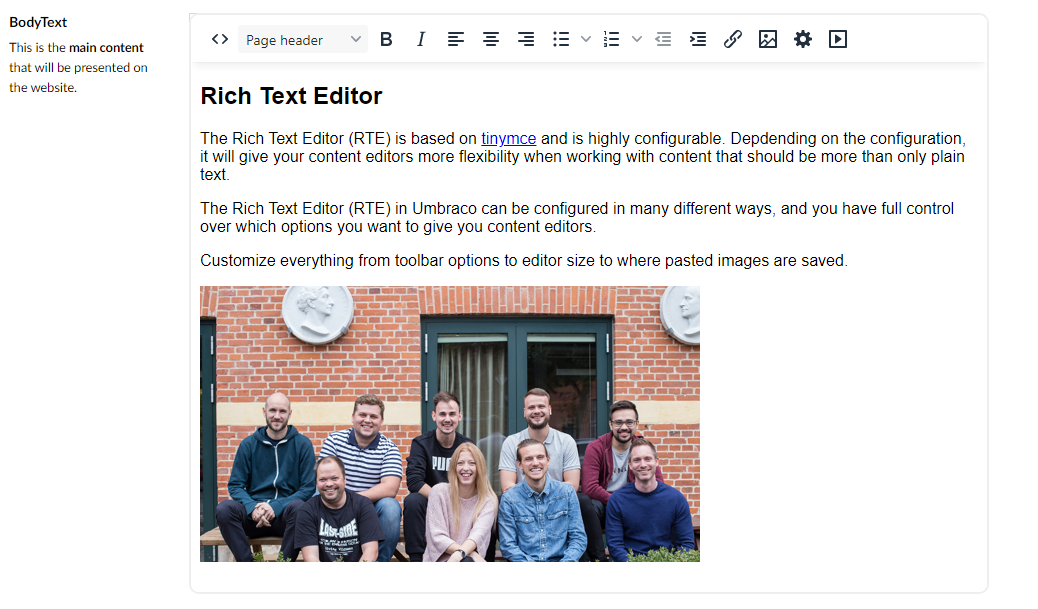The height and width of the screenshot is (609, 1038).
Task: Toggle bold formatting
Action: coord(387,39)
